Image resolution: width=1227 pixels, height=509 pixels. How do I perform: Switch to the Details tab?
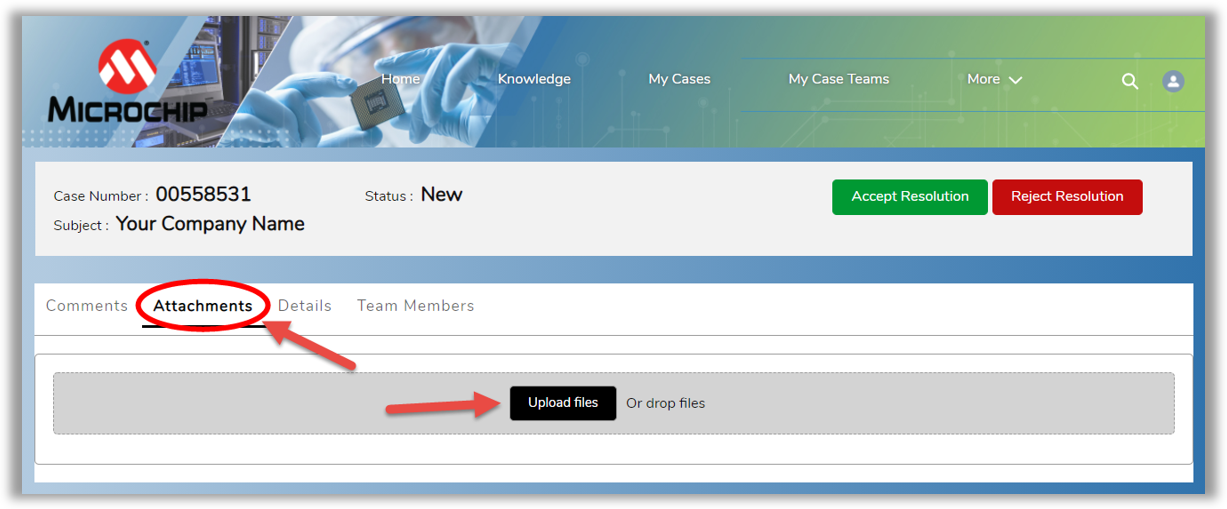pos(305,306)
